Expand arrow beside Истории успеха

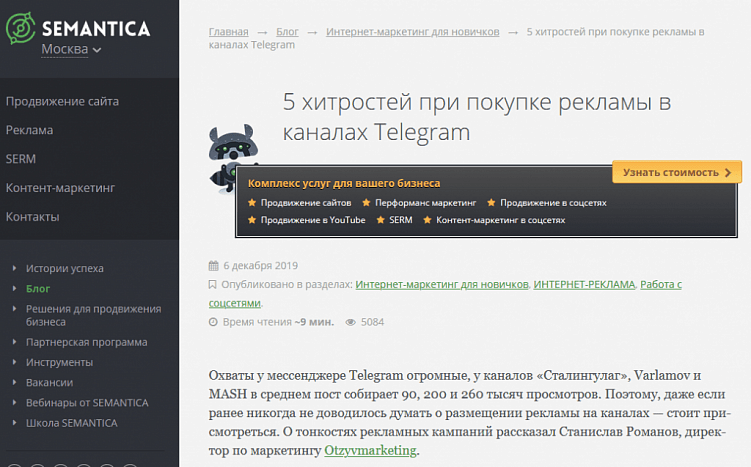pyautogui.click(x=14, y=268)
